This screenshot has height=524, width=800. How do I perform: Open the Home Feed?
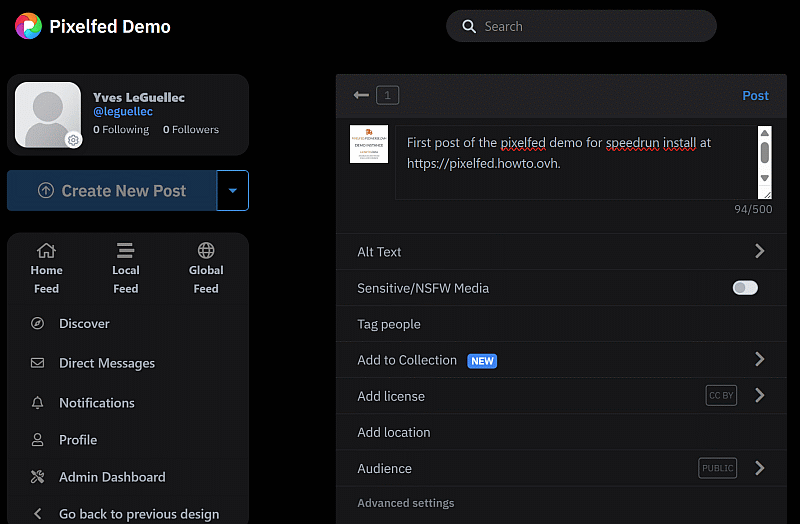[46, 268]
